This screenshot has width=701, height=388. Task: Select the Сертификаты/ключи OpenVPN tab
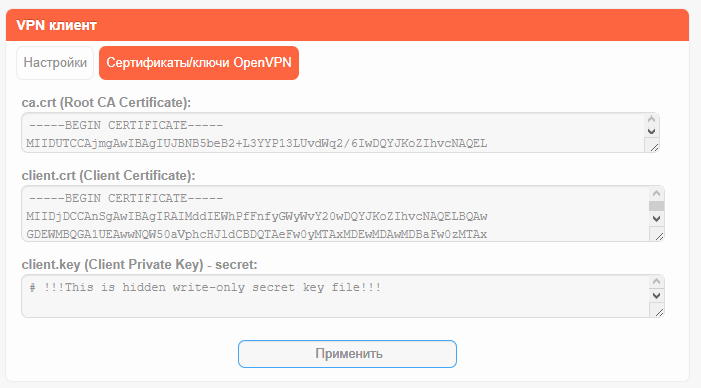click(199, 63)
